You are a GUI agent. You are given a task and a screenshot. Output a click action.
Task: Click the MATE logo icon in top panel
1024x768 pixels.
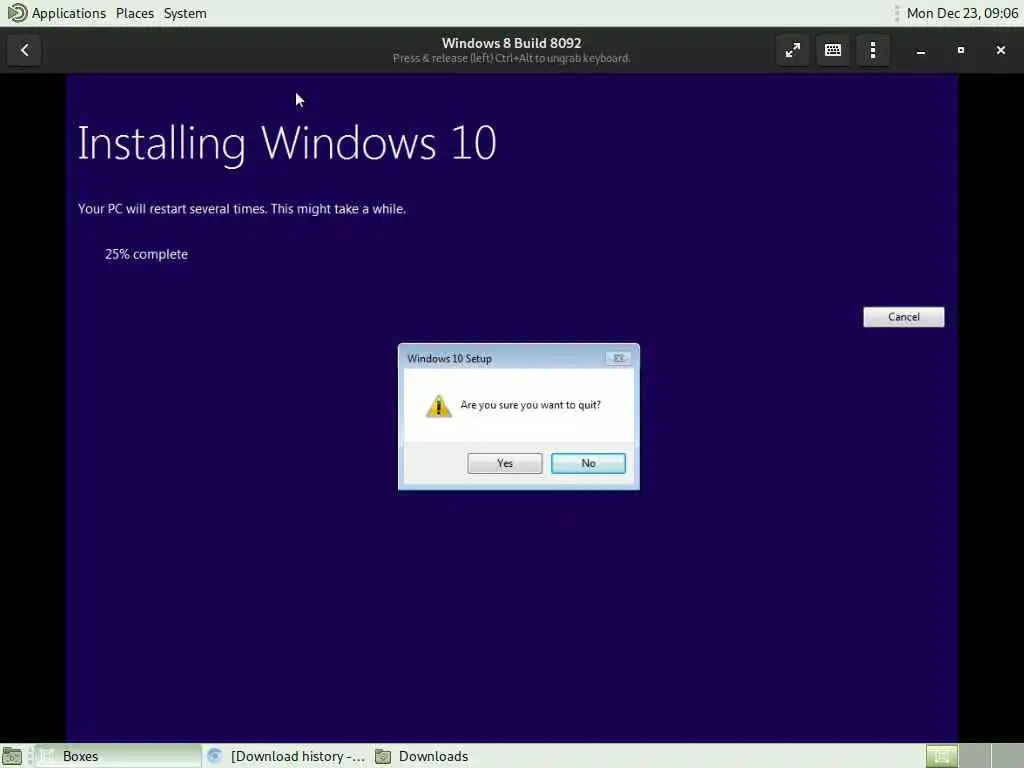17,12
